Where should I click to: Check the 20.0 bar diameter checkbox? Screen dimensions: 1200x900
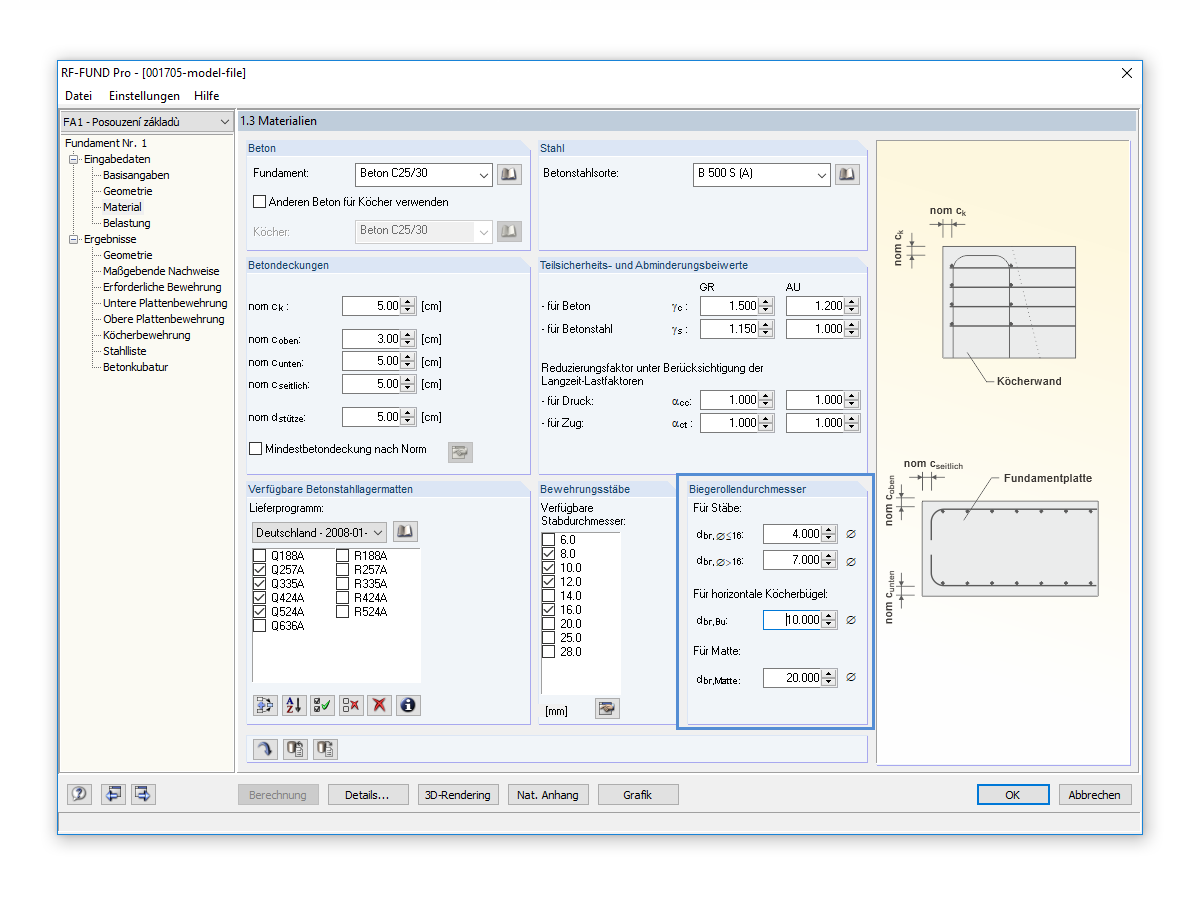(548, 624)
